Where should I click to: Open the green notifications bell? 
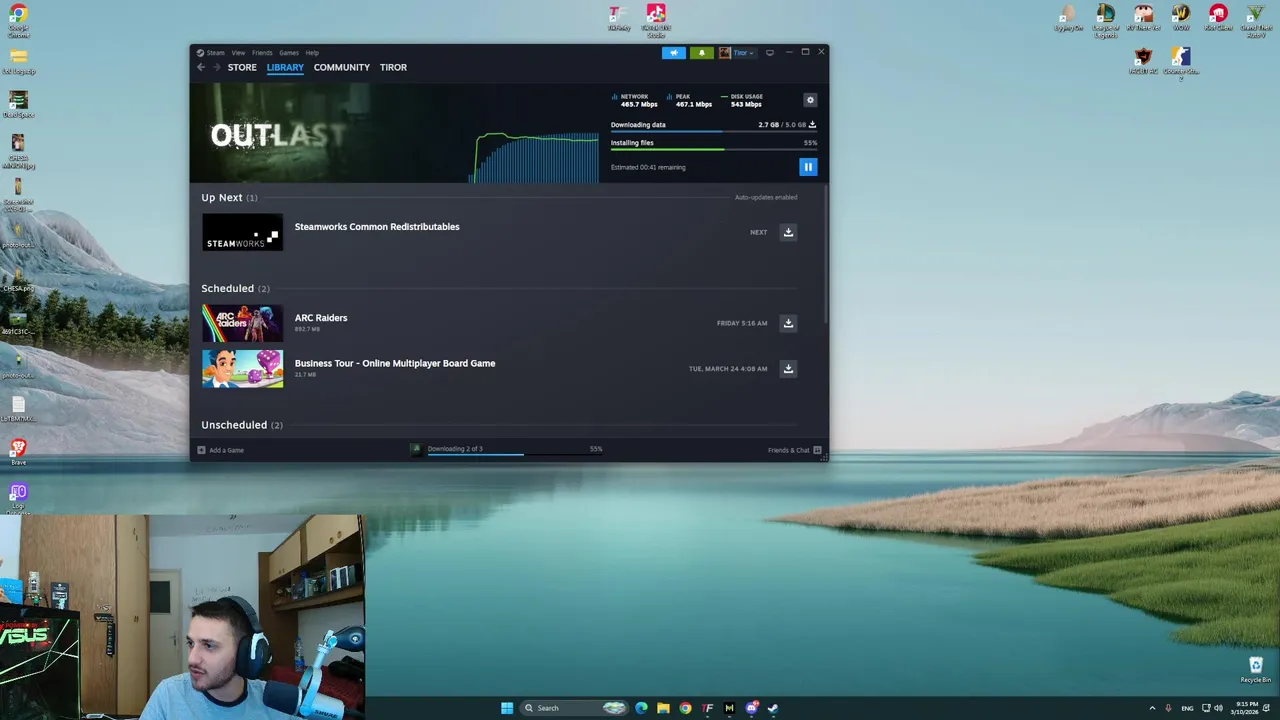[x=701, y=53]
